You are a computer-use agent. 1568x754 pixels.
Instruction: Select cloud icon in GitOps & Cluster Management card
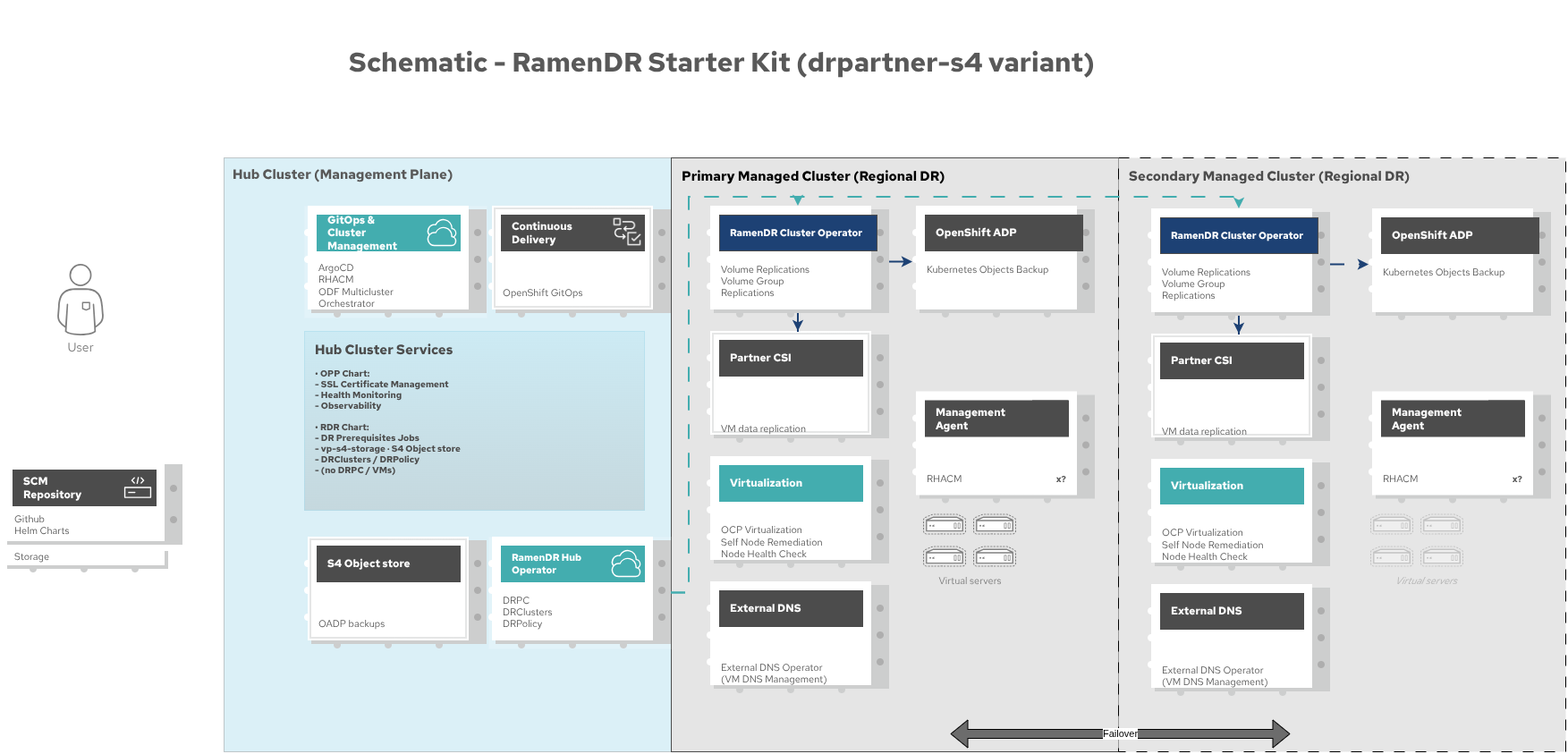click(x=442, y=233)
